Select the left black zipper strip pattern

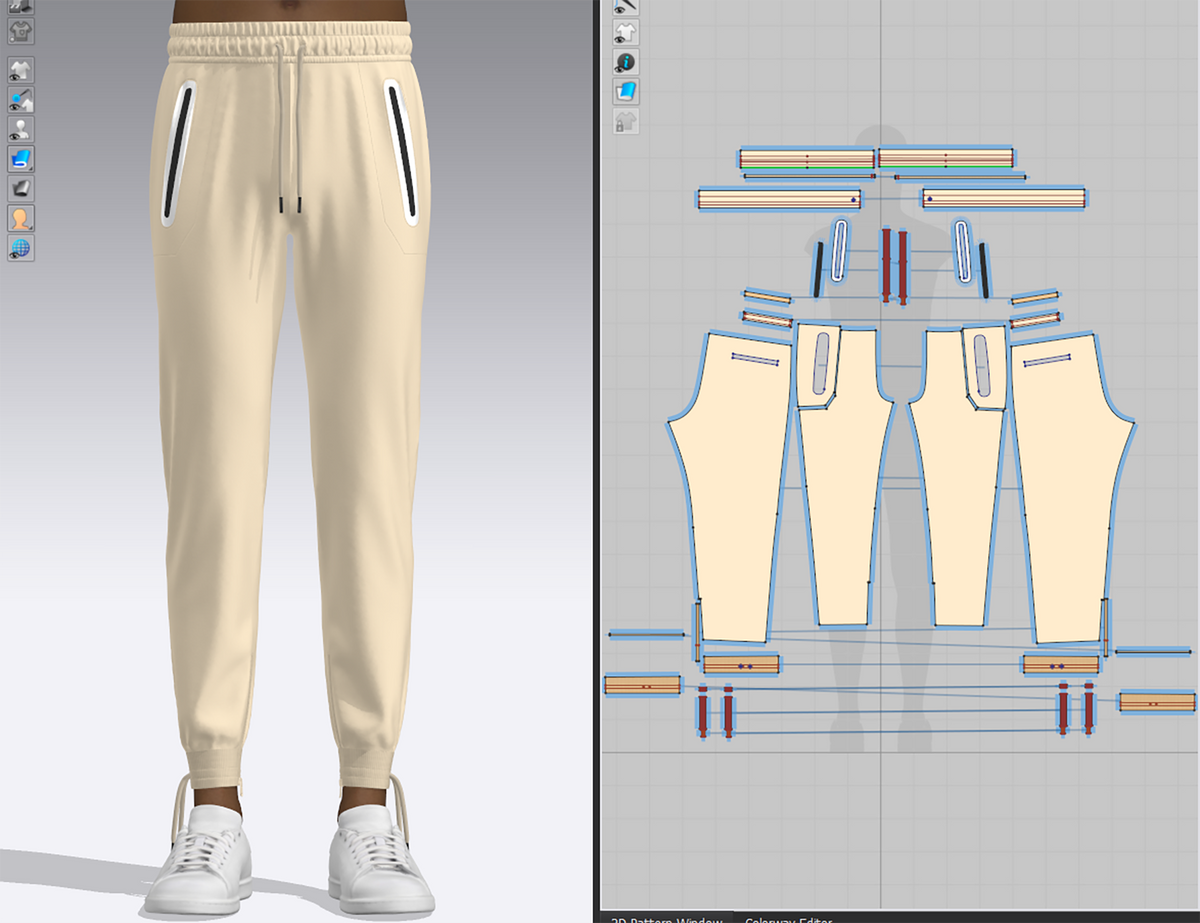click(x=820, y=270)
